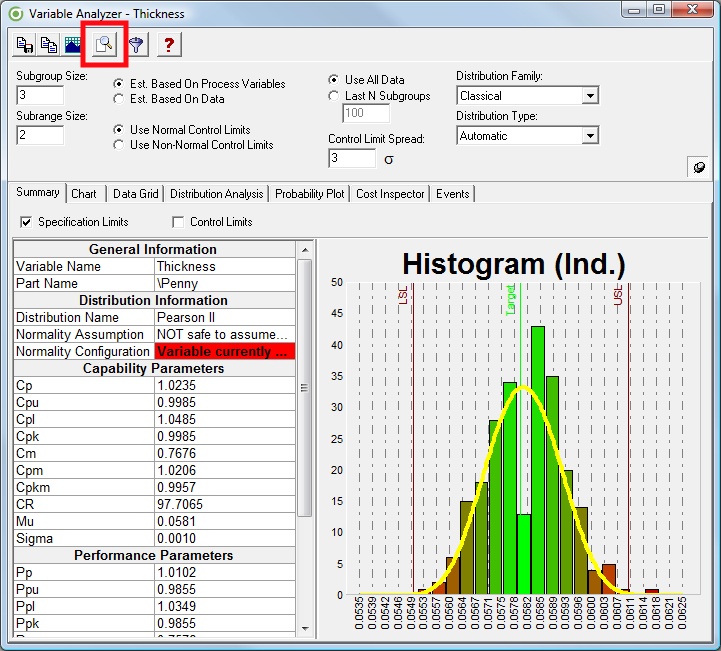Click the Subgroup Size input field
721x651 pixels.
(40, 95)
